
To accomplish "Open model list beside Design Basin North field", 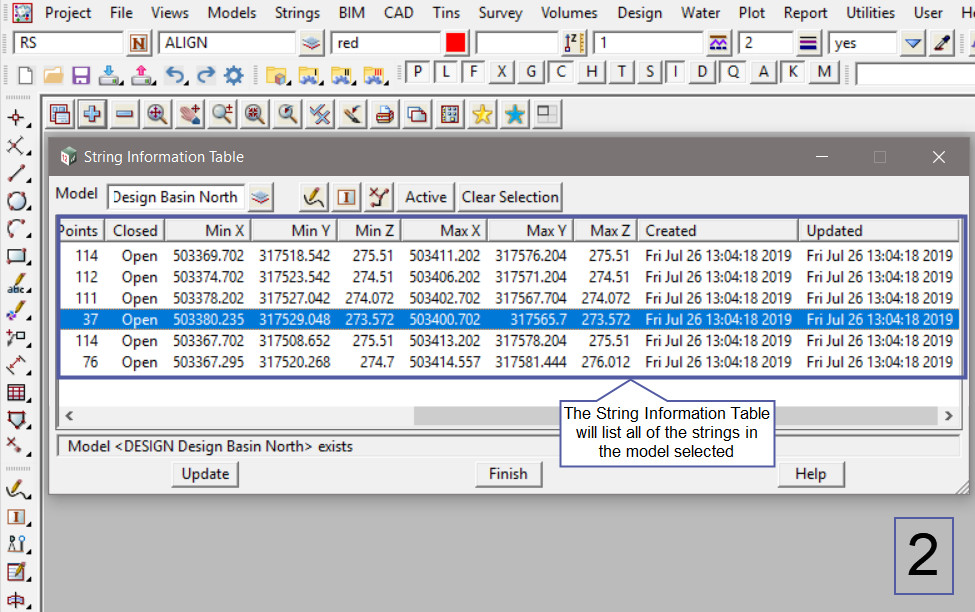I will click(x=260, y=197).
